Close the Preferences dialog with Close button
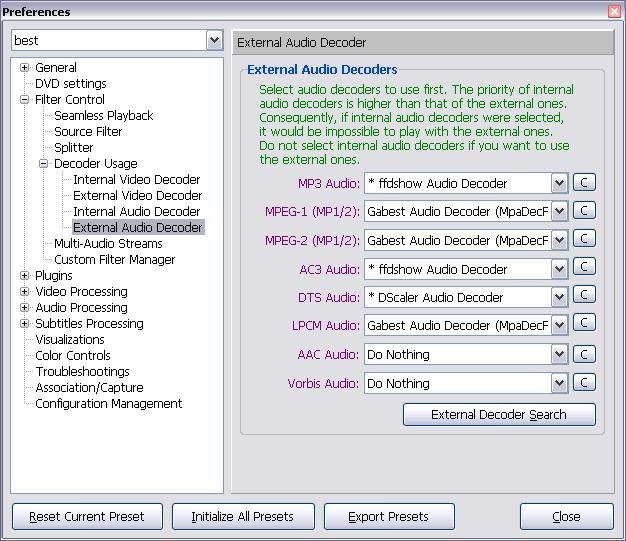Screen dimensions: 626x541 (566, 517)
